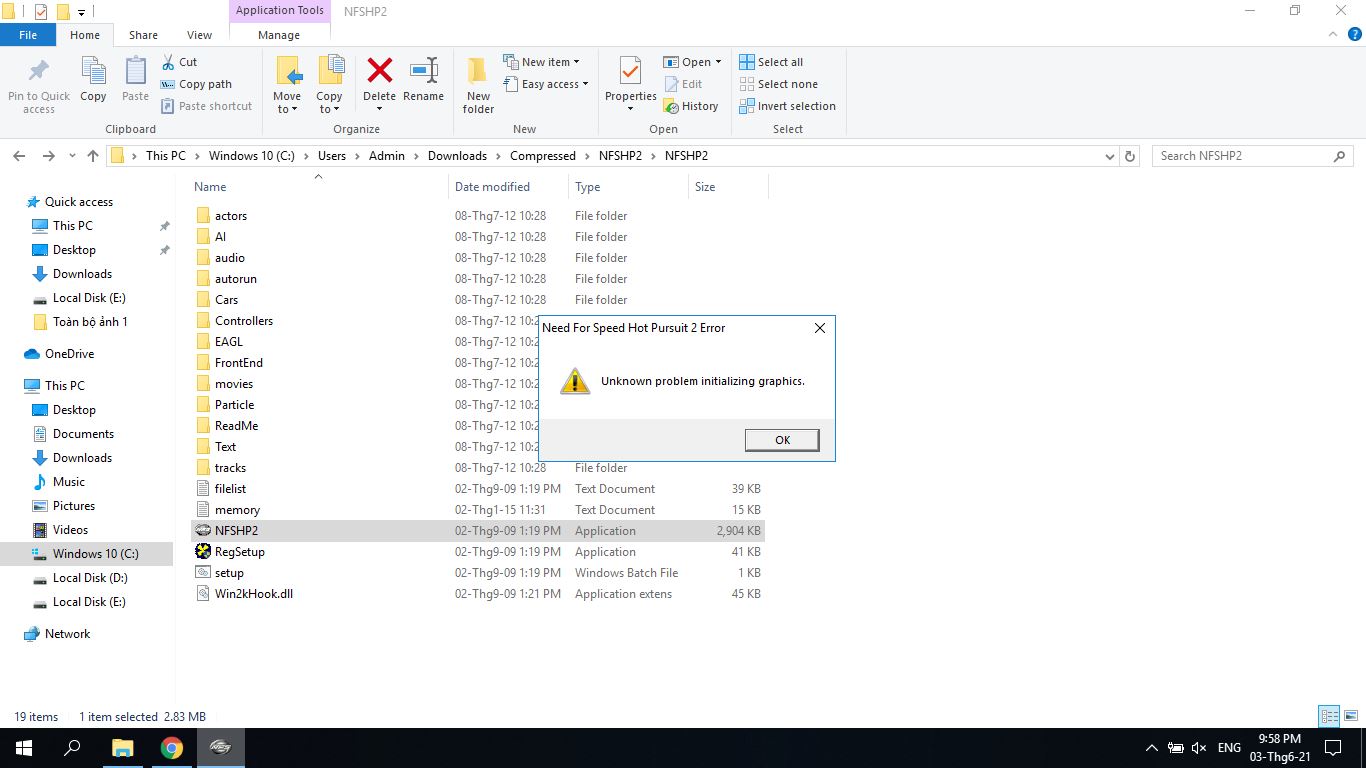Switch to the View ribbon tab
The width and height of the screenshot is (1366, 768).
(200, 35)
